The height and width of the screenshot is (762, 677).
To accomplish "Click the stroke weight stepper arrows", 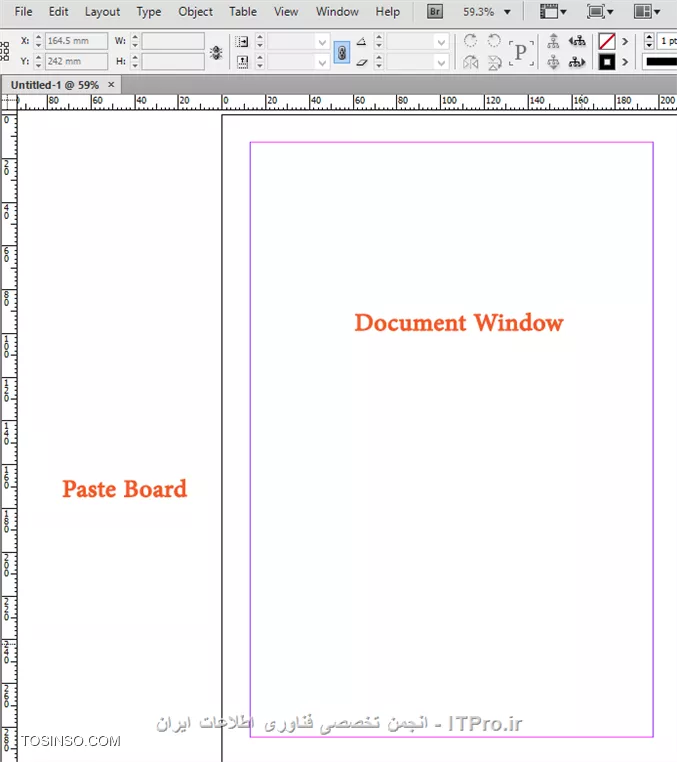I will pyautogui.click(x=649, y=41).
